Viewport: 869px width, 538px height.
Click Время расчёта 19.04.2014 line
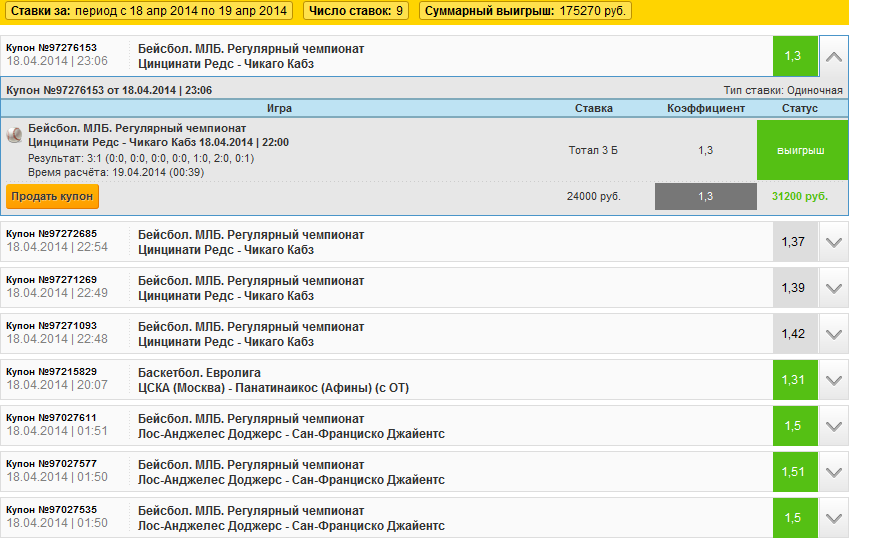116,172
